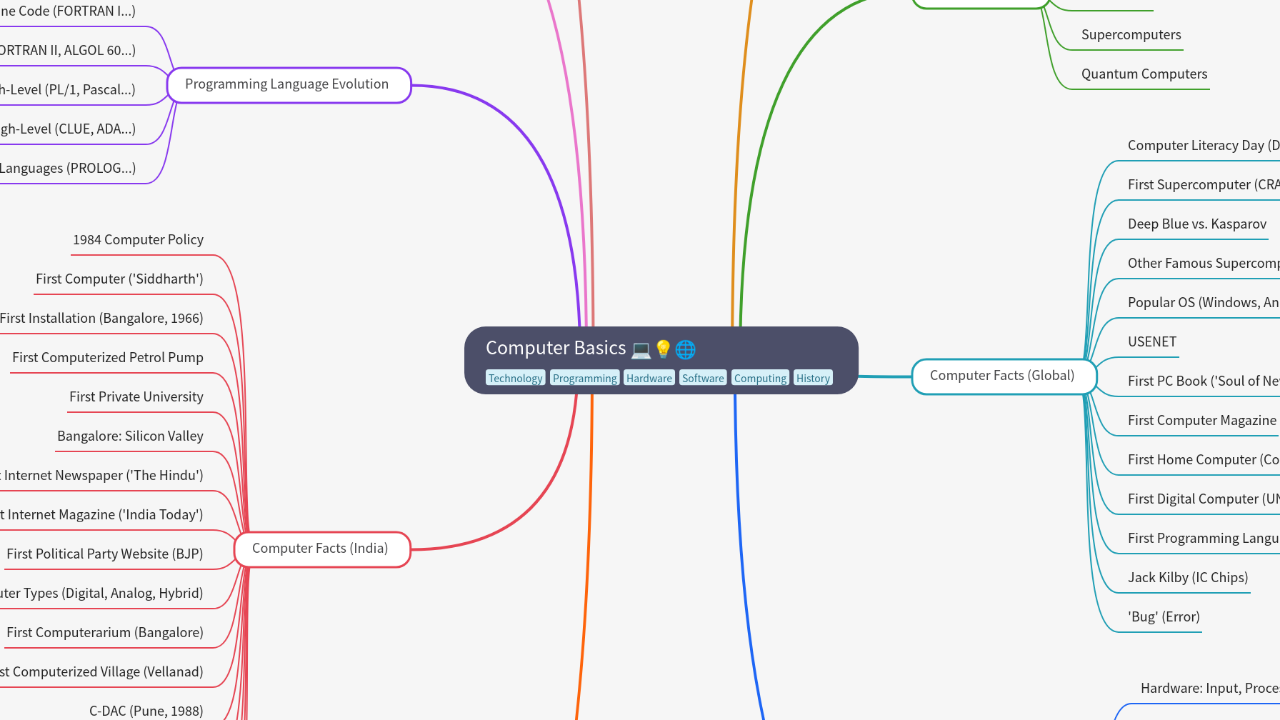
Task: Select First Programming Language item
Action: (x=1203, y=538)
